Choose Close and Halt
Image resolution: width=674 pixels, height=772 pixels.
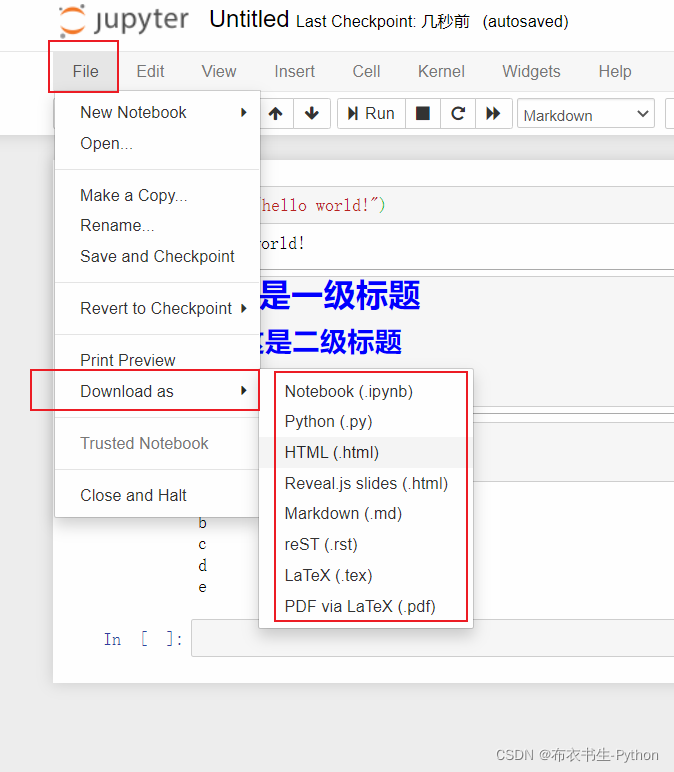click(x=158, y=495)
